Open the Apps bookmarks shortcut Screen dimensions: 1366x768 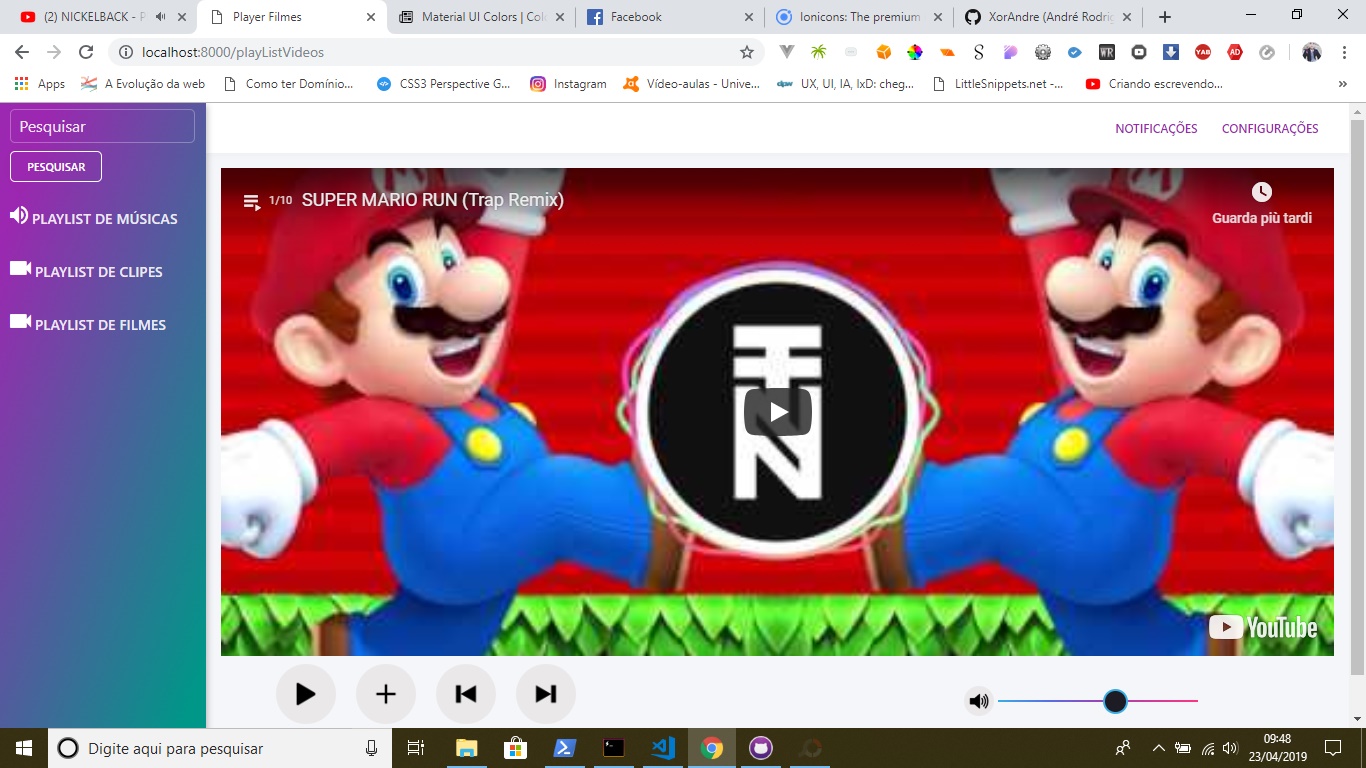40,84
